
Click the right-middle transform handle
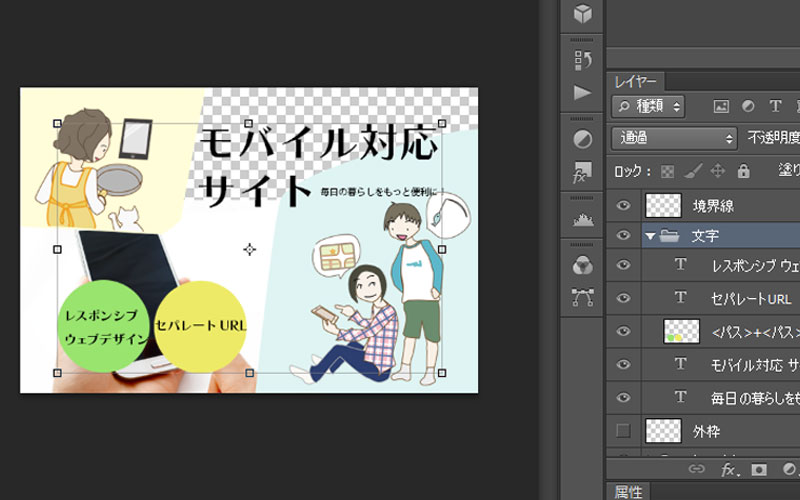point(442,249)
